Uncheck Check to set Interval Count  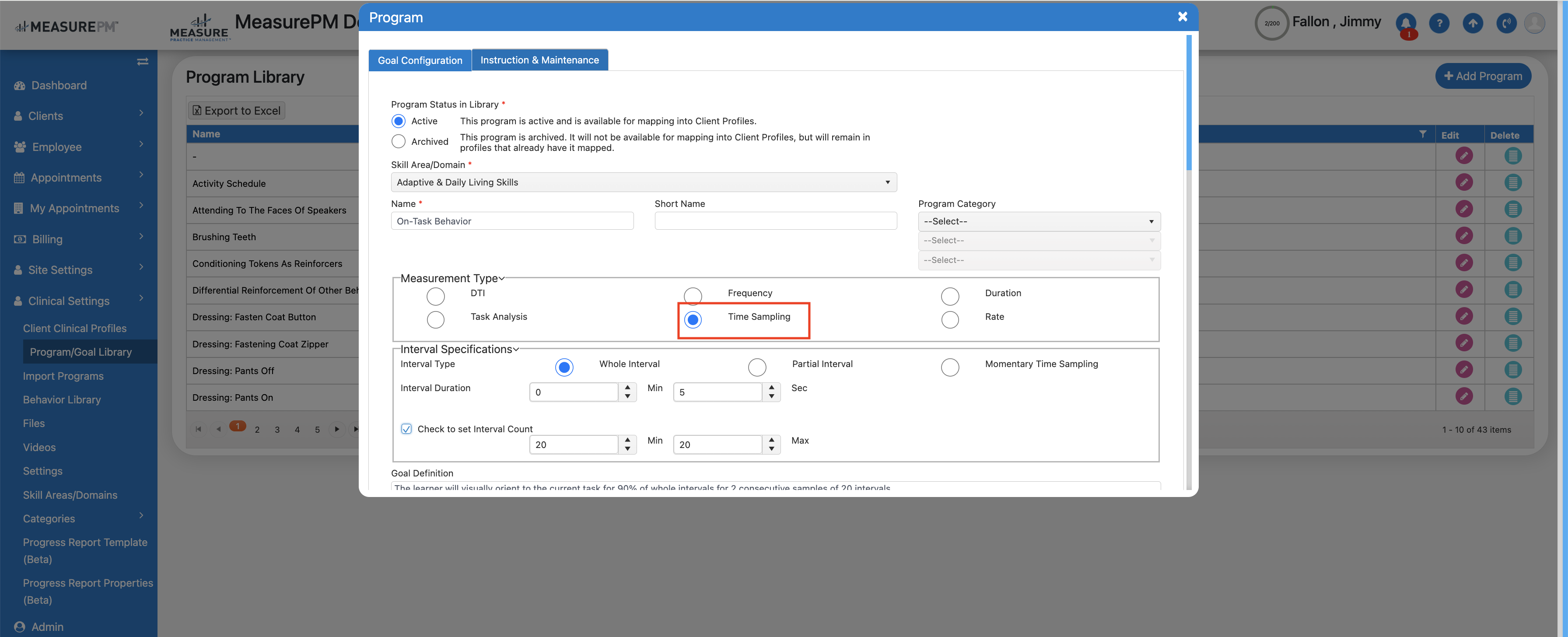point(406,429)
